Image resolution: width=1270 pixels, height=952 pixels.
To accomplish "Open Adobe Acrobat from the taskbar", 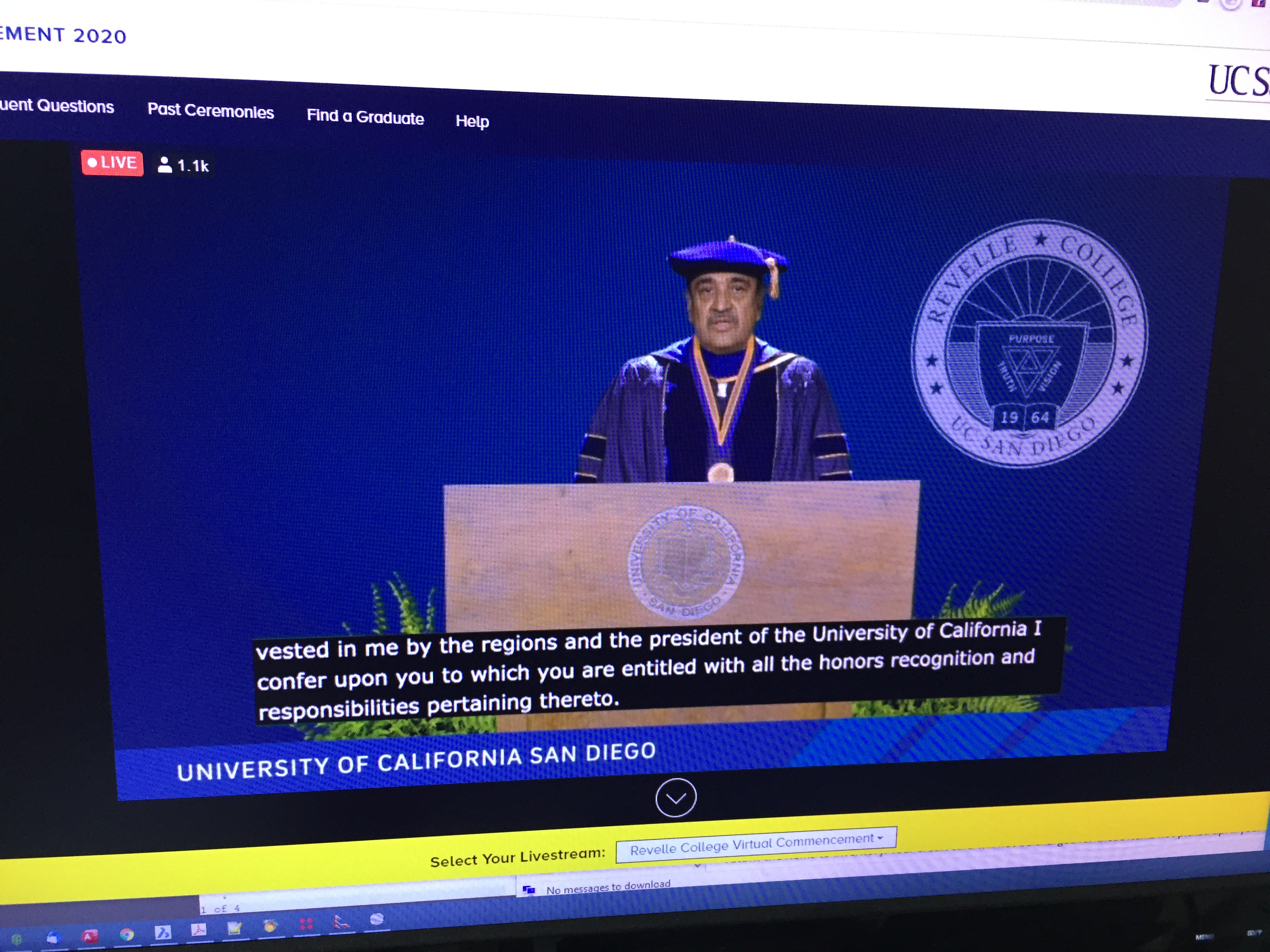I will point(199,929).
